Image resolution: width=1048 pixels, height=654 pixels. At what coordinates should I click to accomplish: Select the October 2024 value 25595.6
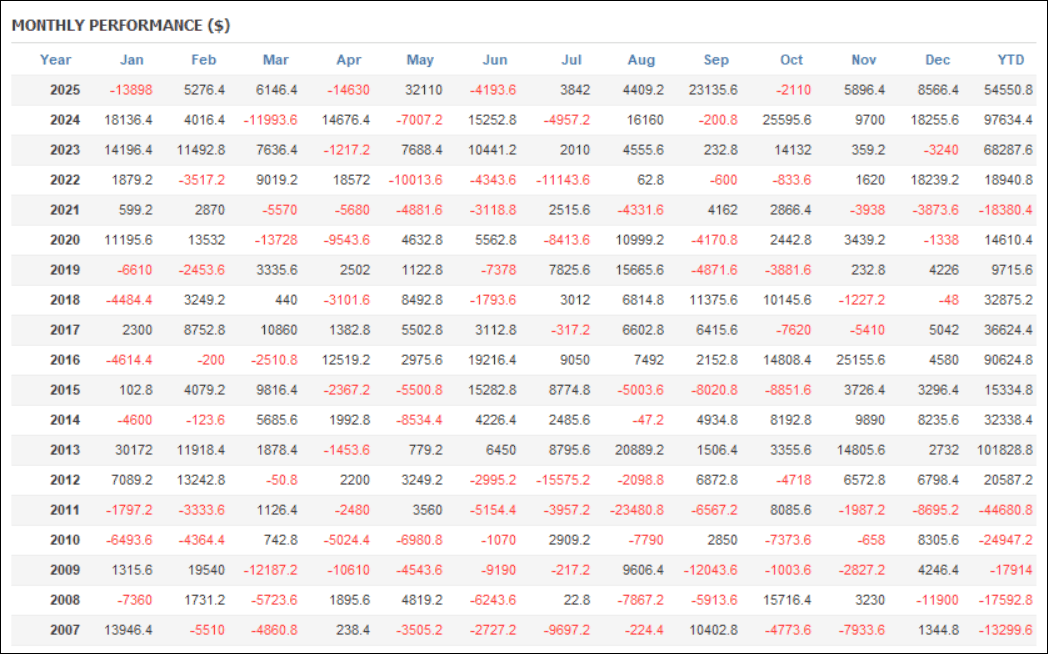(x=786, y=120)
